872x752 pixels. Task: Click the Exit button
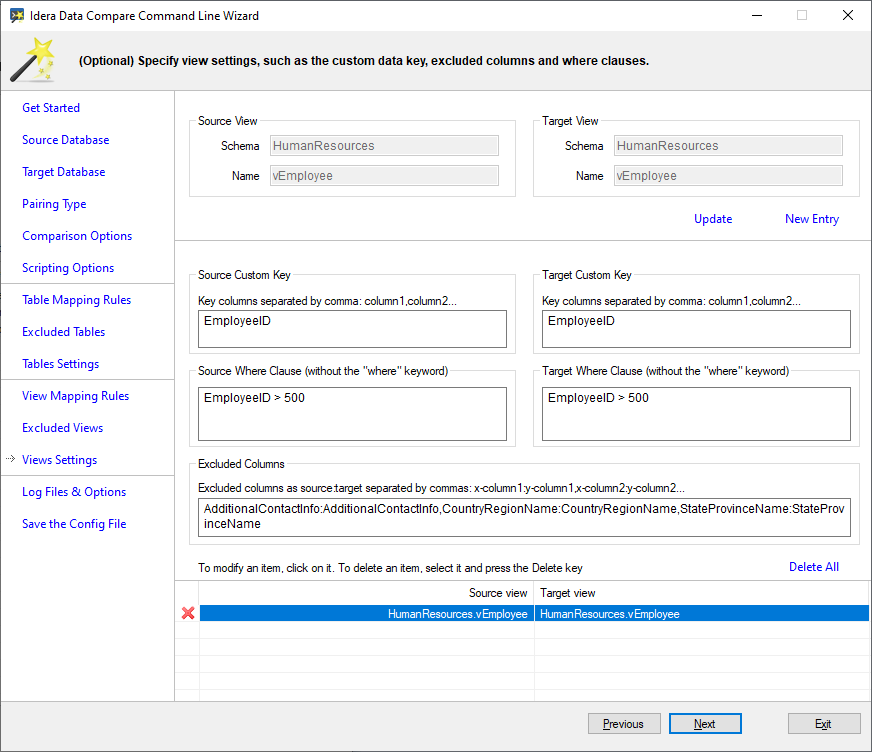coord(823,724)
